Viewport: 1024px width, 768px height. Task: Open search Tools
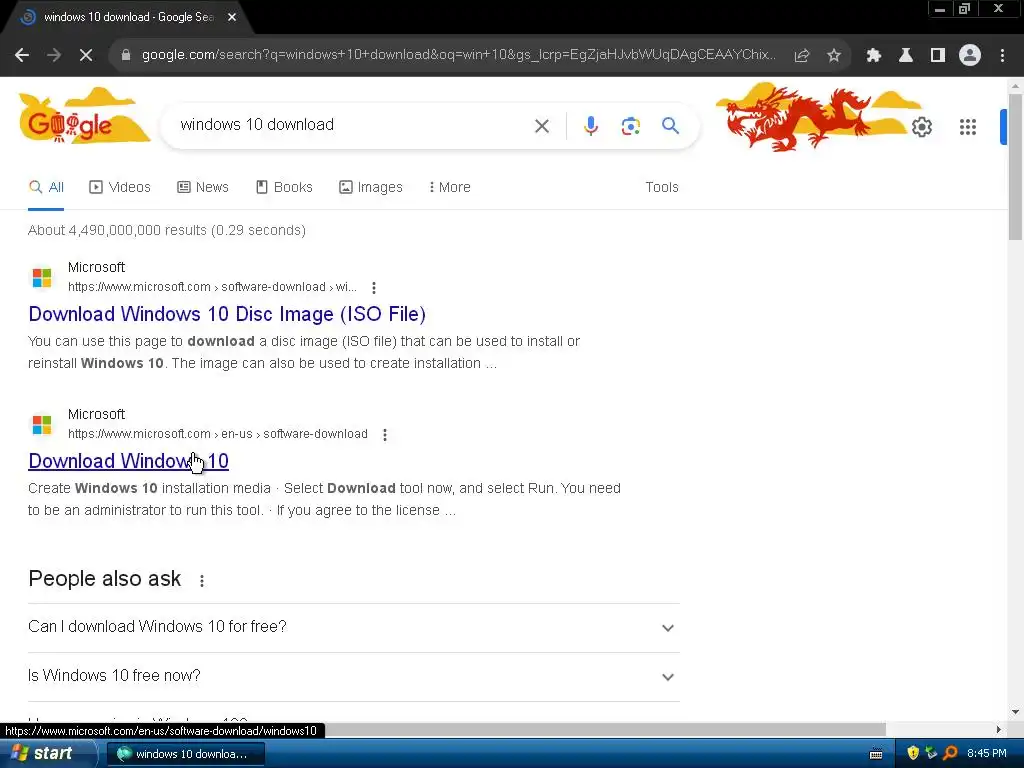coord(662,187)
